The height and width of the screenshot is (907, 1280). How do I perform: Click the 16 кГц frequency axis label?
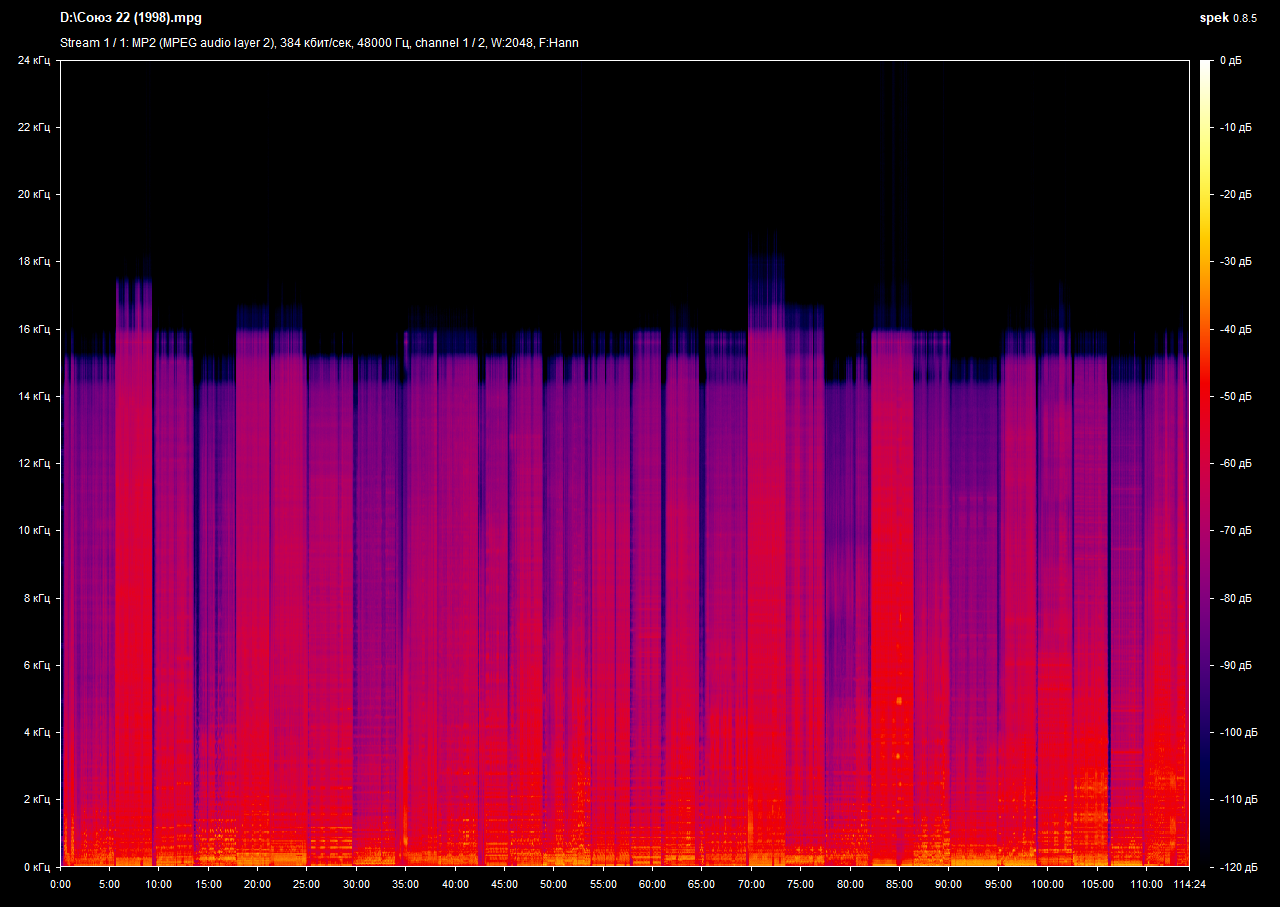pyautogui.click(x=33, y=329)
